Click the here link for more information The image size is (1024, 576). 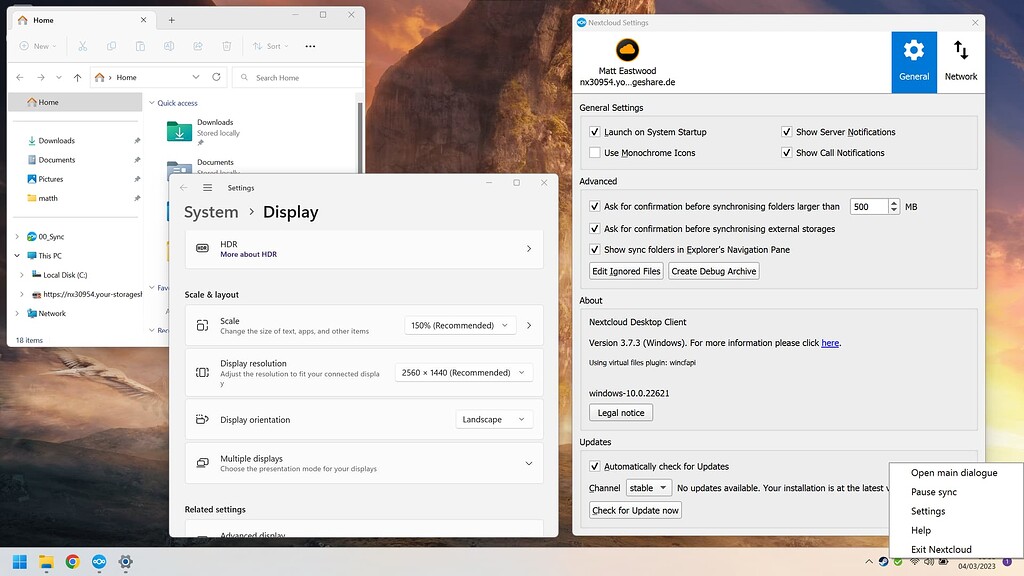click(x=829, y=343)
